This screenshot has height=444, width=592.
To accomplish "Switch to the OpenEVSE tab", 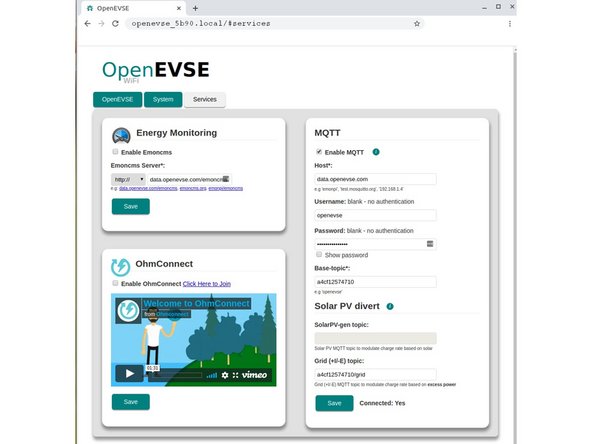I will click(117, 100).
